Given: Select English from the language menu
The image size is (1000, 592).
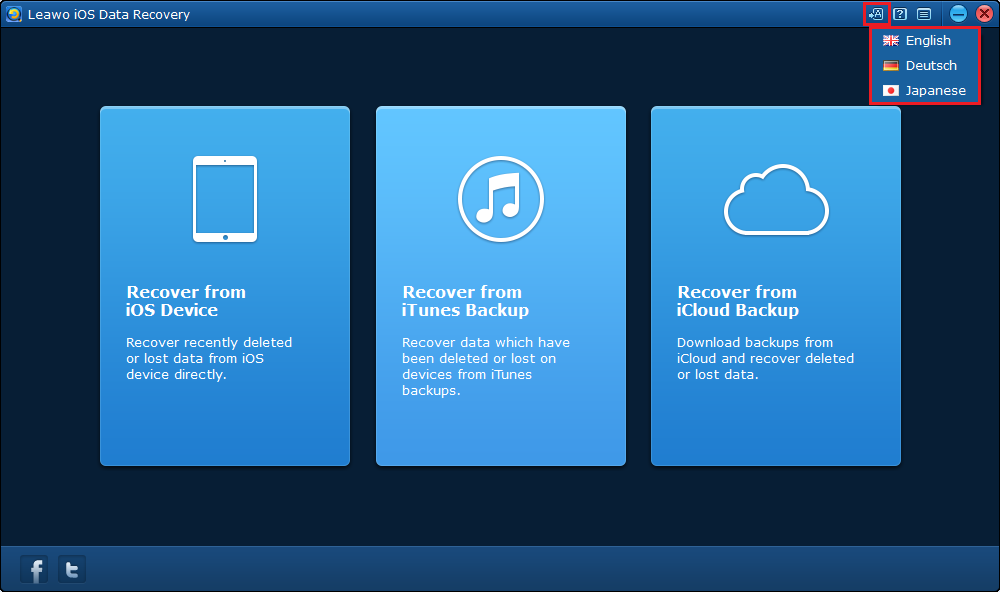Looking at the screenshot, I should tap(928, 41).
